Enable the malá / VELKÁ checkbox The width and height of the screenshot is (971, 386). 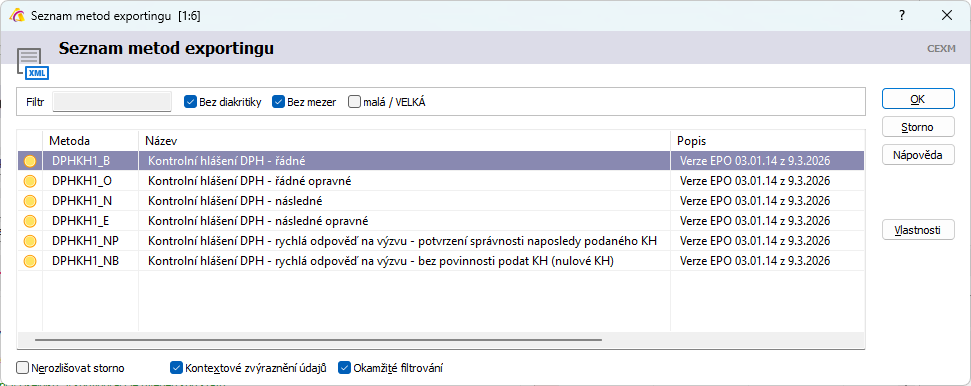(354, 102)
